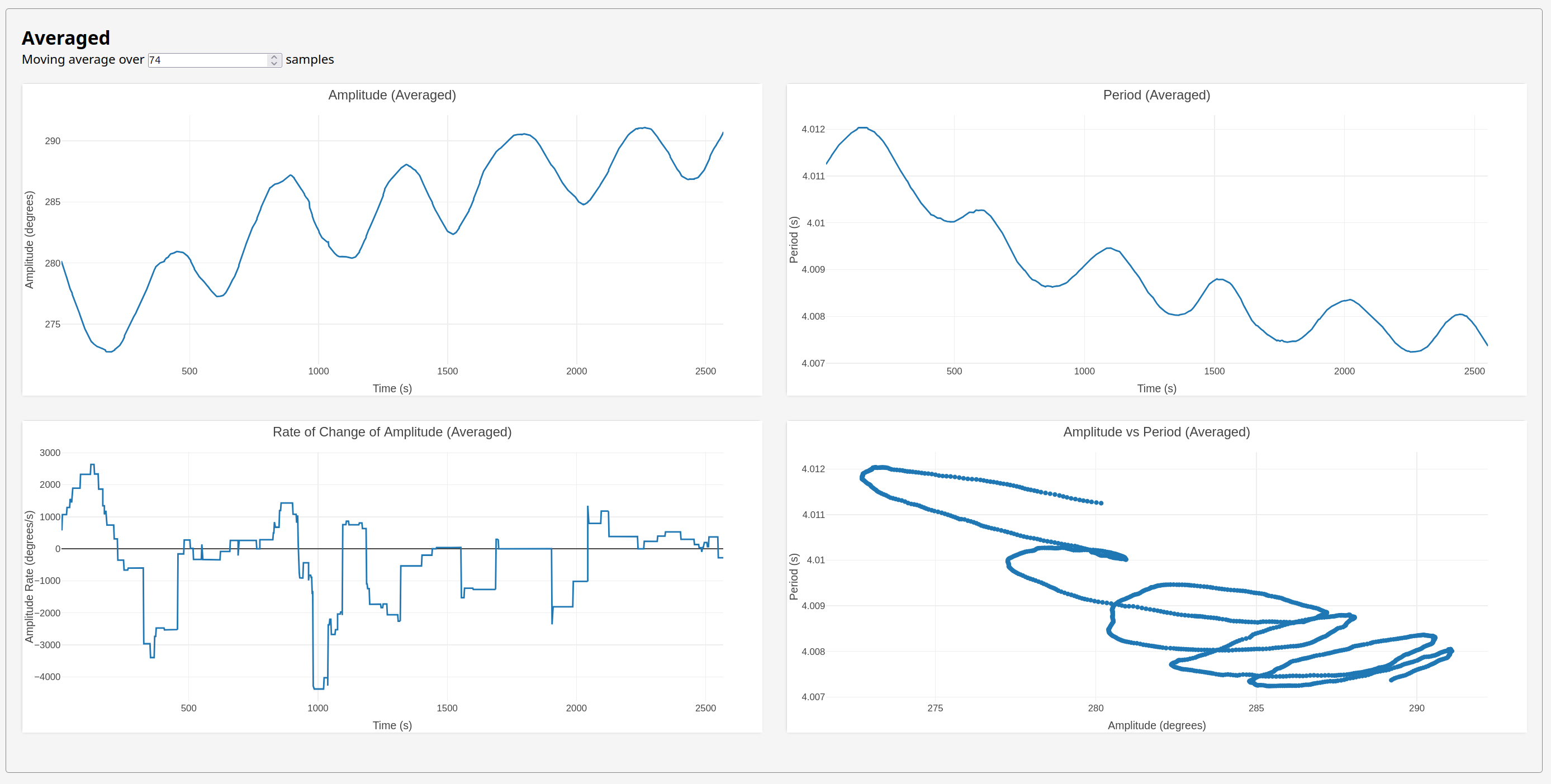This screenshot has height=784, width=1551.
Task: Click the "Amplitude (Averaged)" chart title
Action: click(x=392, y=95)
